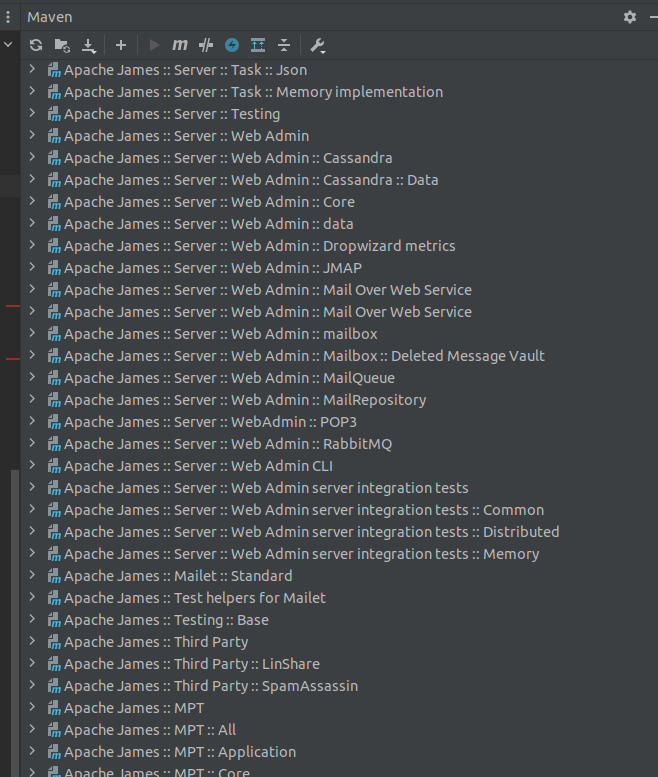Collapse the left panel chevron

[8, 44]
